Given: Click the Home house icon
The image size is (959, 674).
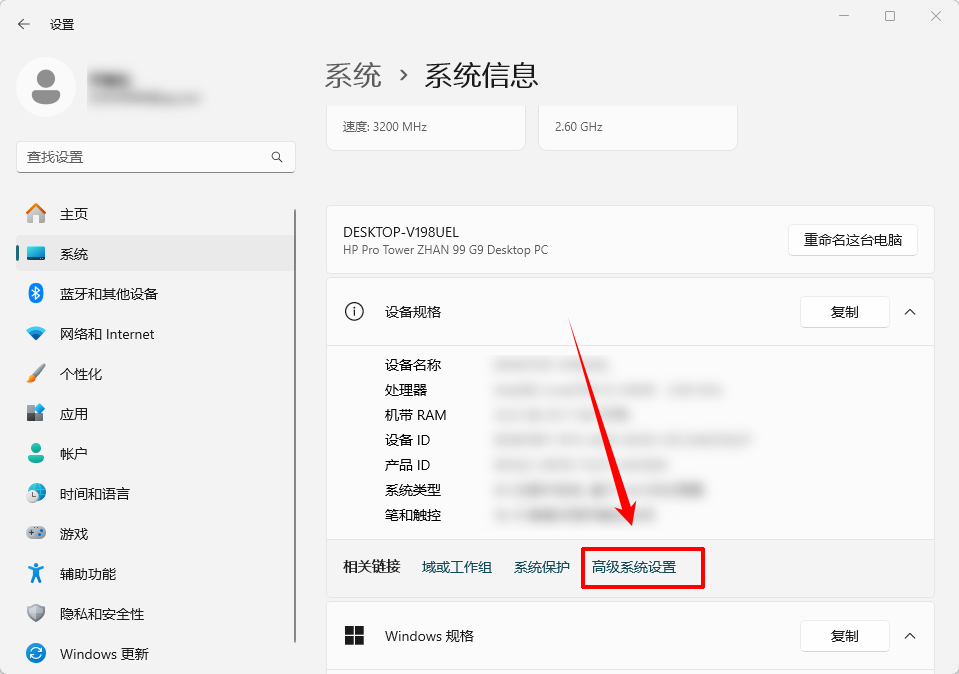Looking at the screenshot, I should coord(36,213).
